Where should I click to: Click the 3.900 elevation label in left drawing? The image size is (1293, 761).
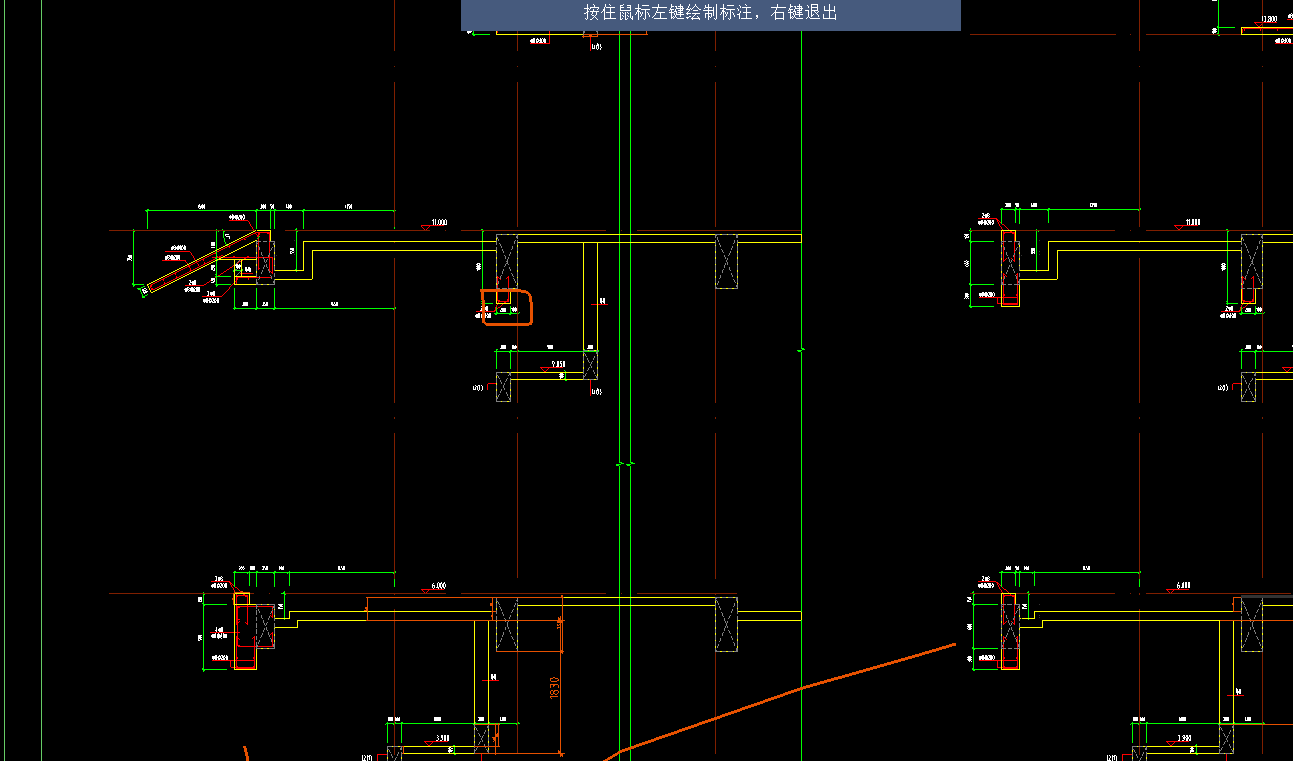(x=442, y=738)
